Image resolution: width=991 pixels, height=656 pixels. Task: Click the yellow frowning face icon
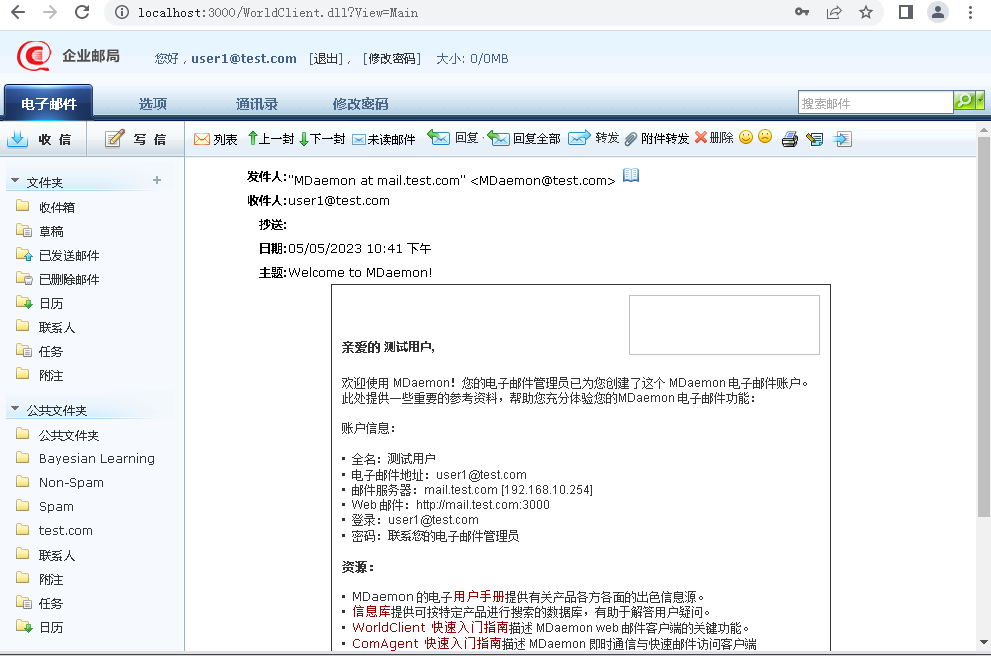765,137
